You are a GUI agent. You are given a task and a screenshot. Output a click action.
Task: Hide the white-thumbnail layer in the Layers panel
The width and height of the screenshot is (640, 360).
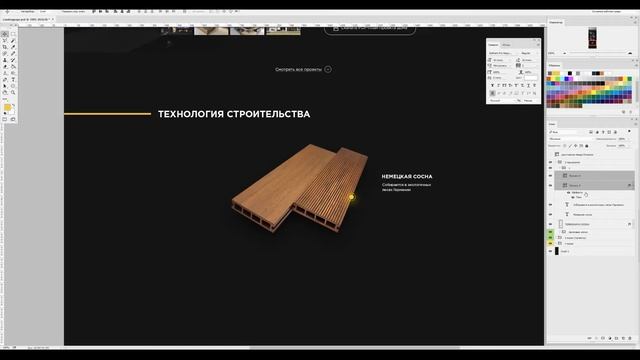pyautogui.click(x=550, y=224)
